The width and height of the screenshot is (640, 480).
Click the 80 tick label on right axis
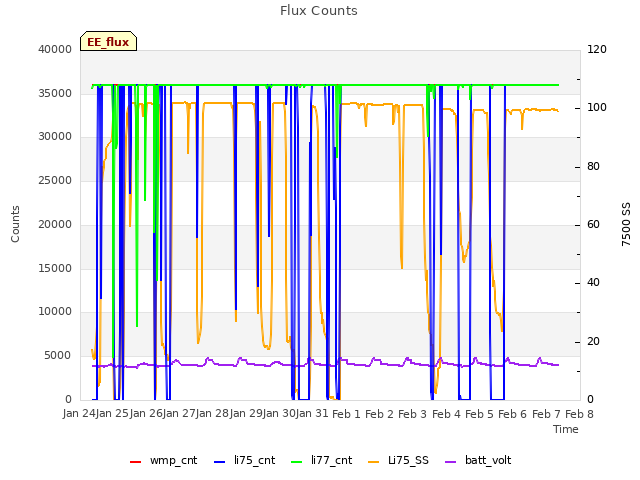[x=593, y=167]
